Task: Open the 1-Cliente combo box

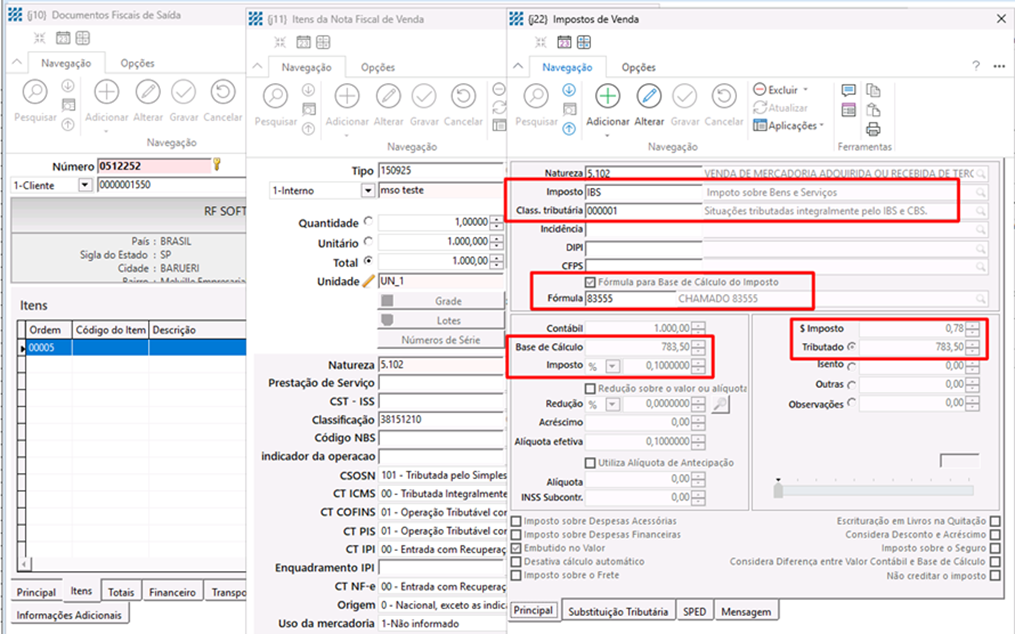Action: tap(84, 185)
